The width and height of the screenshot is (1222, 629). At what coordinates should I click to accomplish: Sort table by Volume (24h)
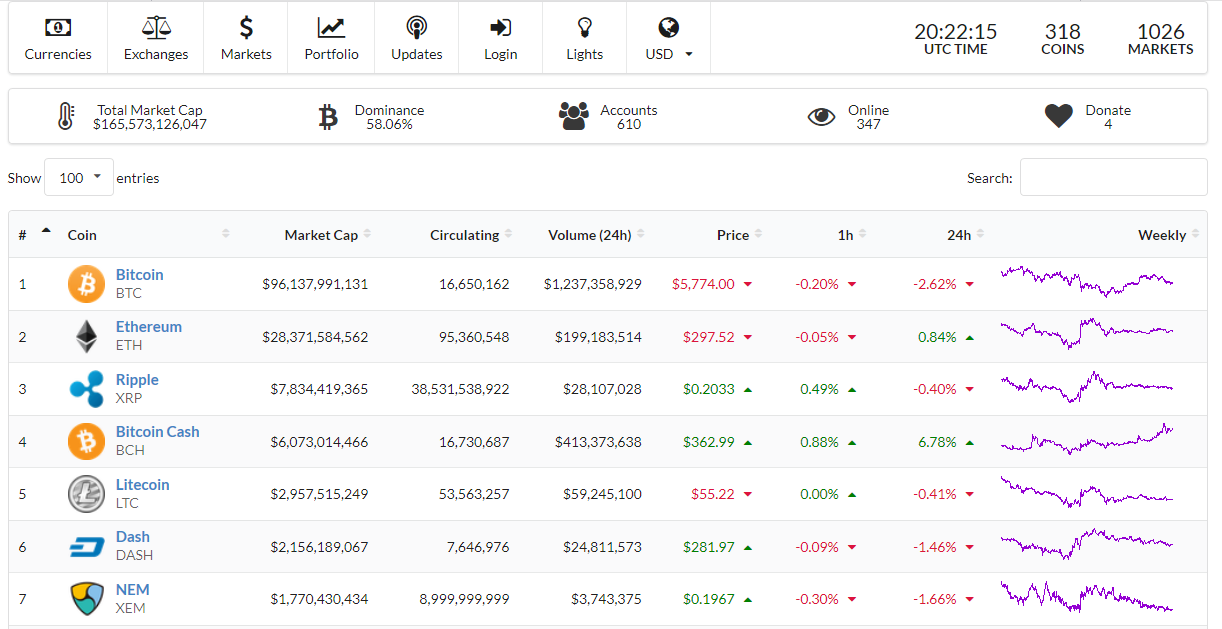587,235
